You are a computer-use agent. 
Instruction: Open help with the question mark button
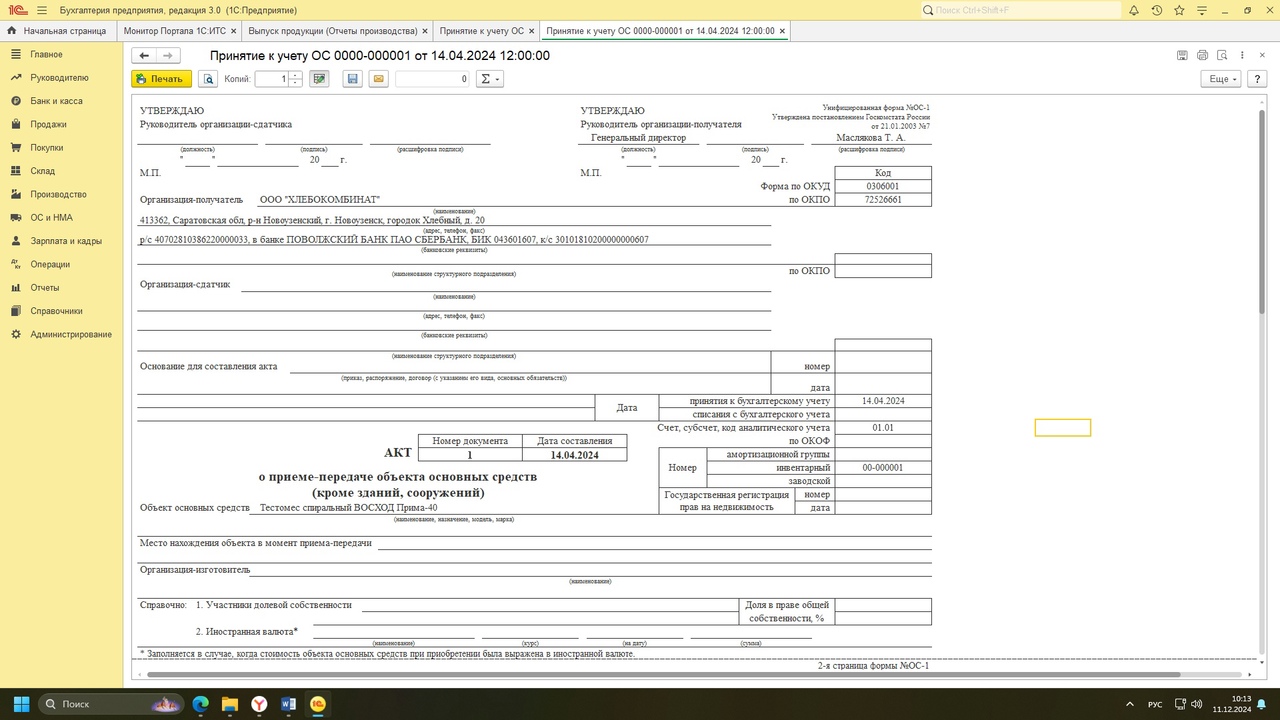click(x=1255, y=79)
